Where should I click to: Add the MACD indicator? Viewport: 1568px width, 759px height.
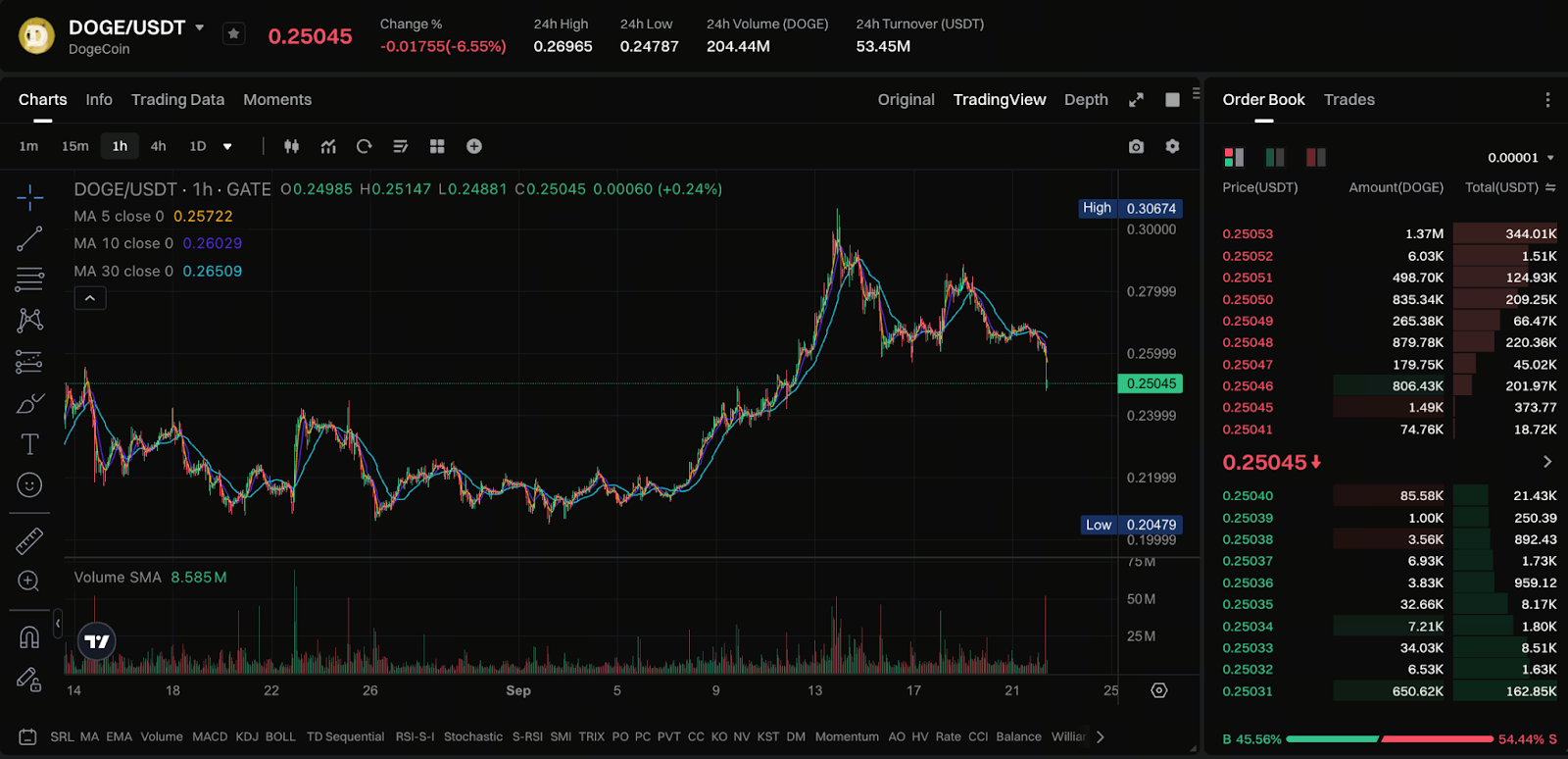pyautogui.click(x=210, y=736)
